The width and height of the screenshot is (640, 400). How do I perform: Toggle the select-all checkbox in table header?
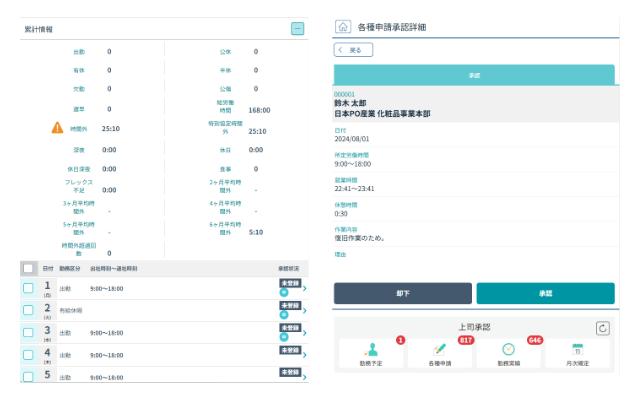point(28,268)
